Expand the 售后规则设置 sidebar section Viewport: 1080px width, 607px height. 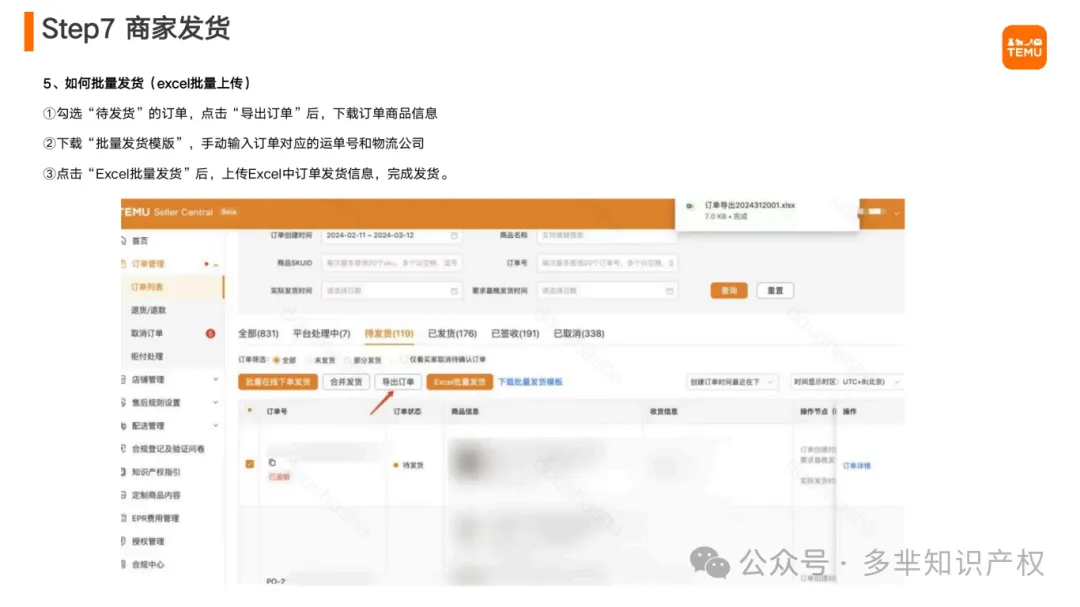click(216, 402)
